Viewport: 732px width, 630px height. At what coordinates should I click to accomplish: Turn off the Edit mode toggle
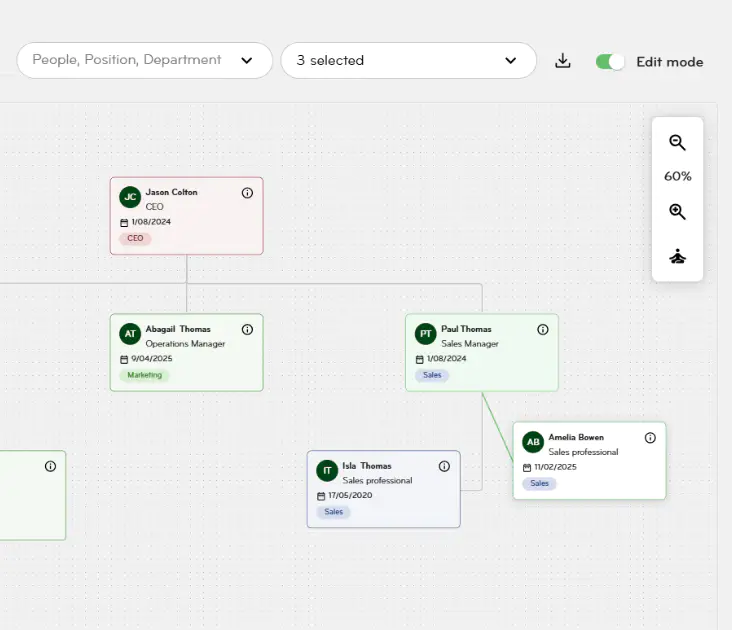[x=609, y=62]
